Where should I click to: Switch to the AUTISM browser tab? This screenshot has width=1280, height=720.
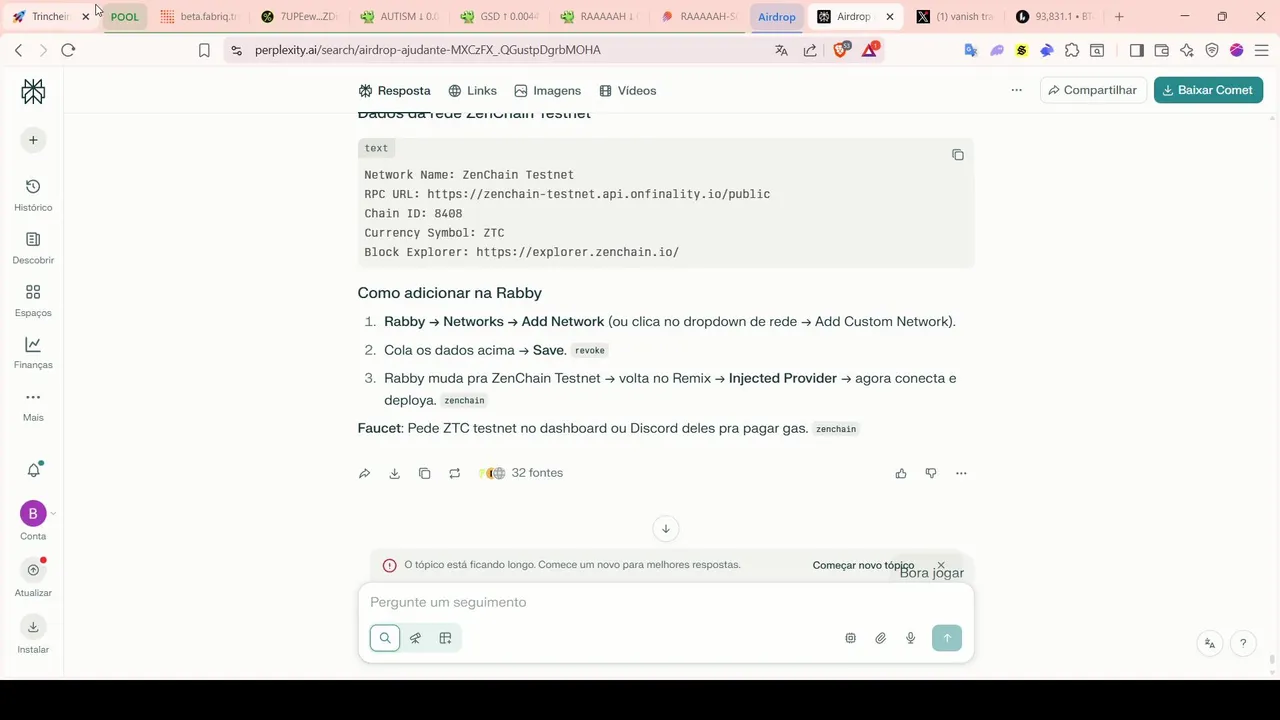point(399,17)
